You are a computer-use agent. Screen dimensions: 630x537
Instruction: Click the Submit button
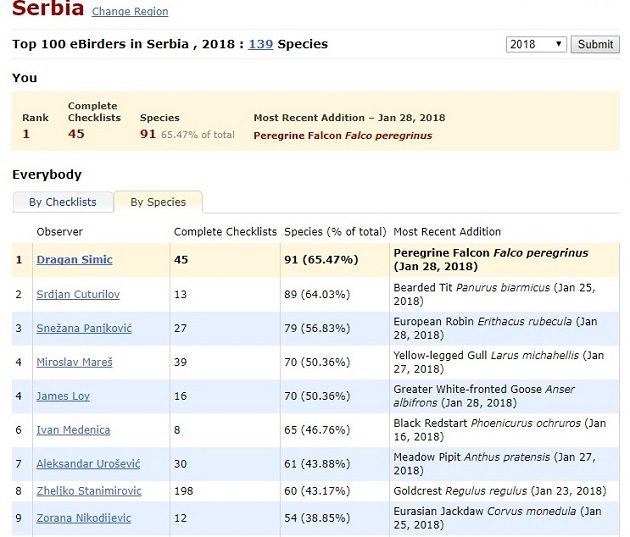595,44
